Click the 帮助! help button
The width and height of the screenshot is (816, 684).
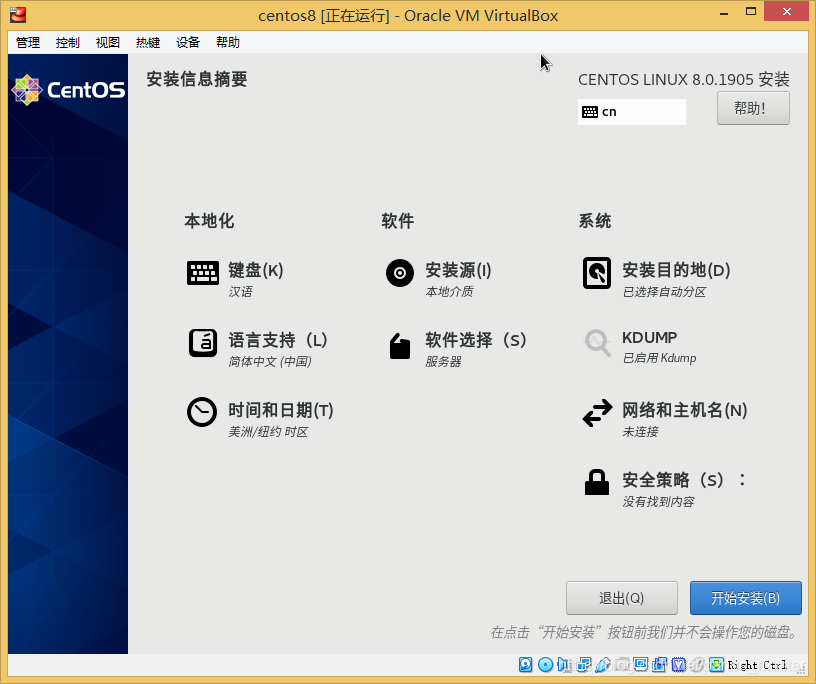coord(753,108)
